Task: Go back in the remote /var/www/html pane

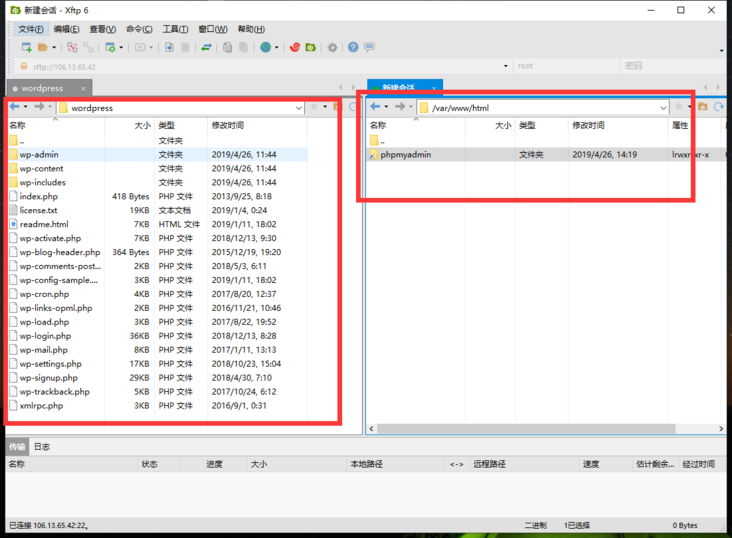Action: (x=375, y=106)
